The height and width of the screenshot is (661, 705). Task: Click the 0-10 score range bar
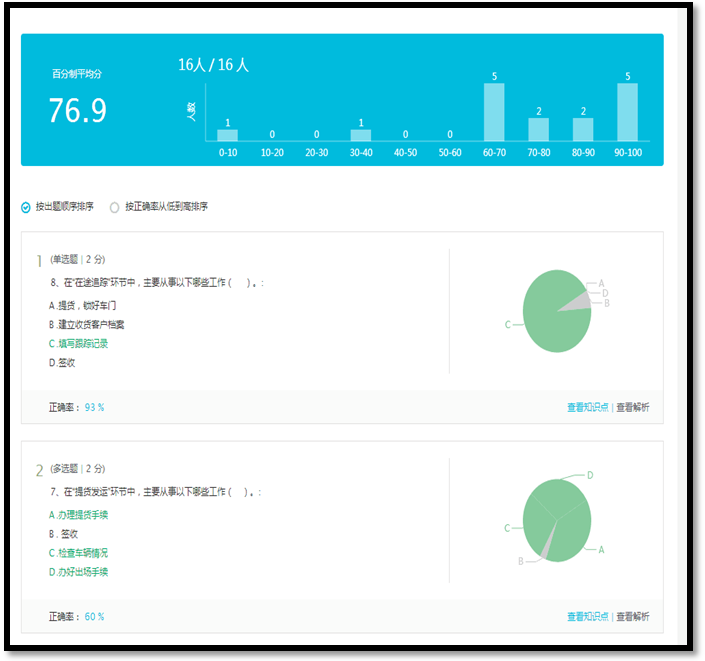(x=228, y=135)
